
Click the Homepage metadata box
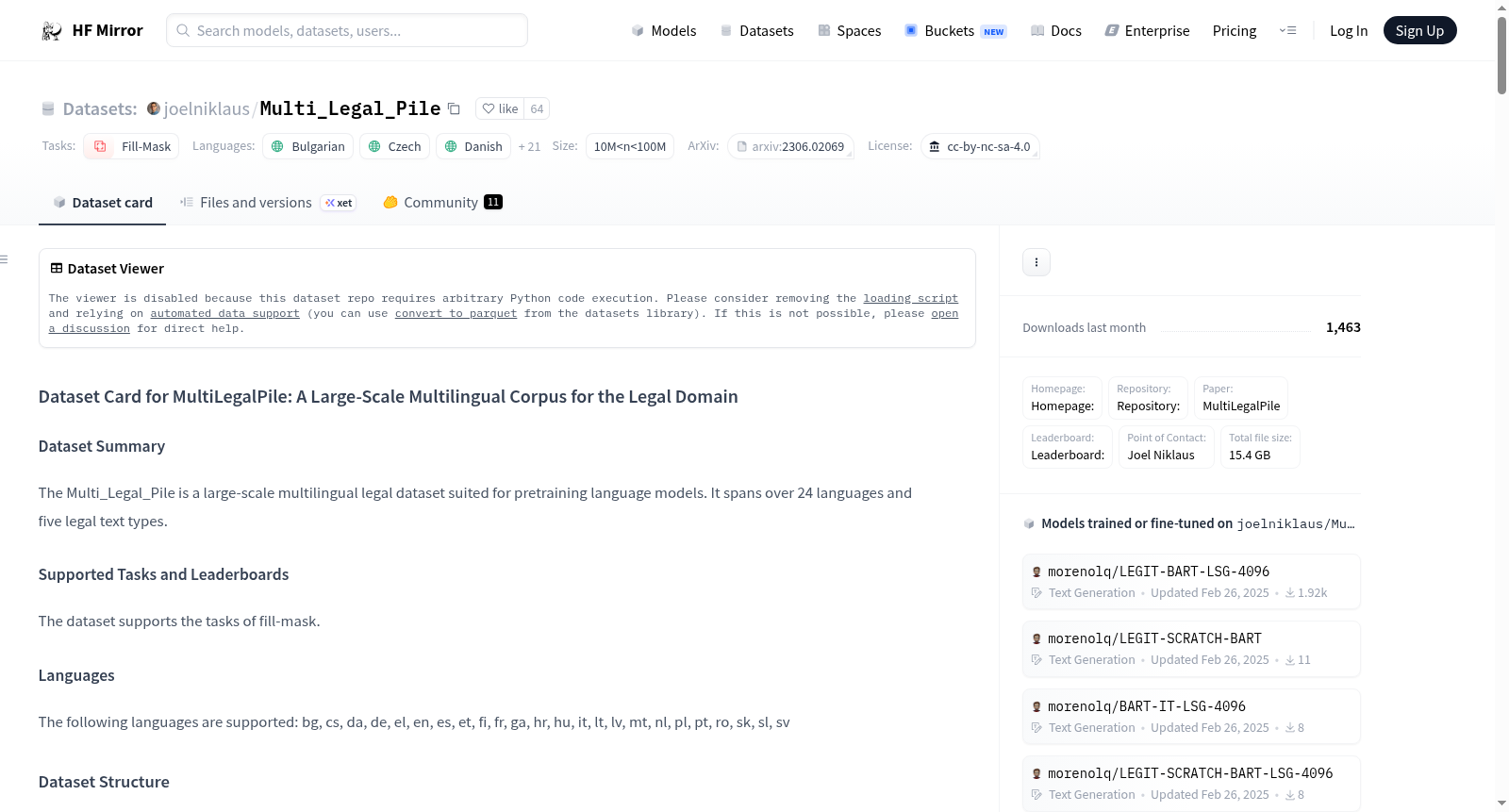(x=1063, y=398)
